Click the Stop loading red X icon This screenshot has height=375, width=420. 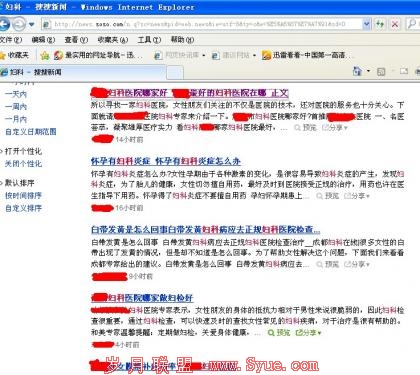395,24
